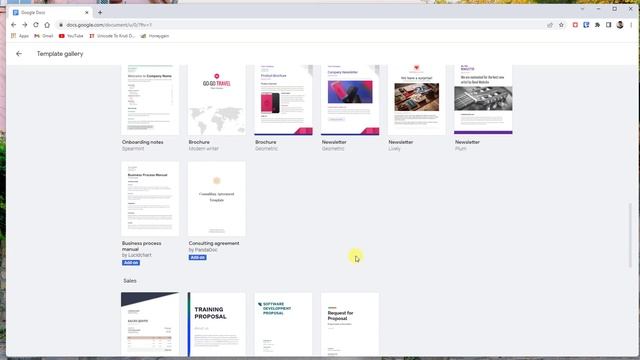Open the YouTube bookmark
Viewport: 640px width, 360px height.
coord(71,36)
